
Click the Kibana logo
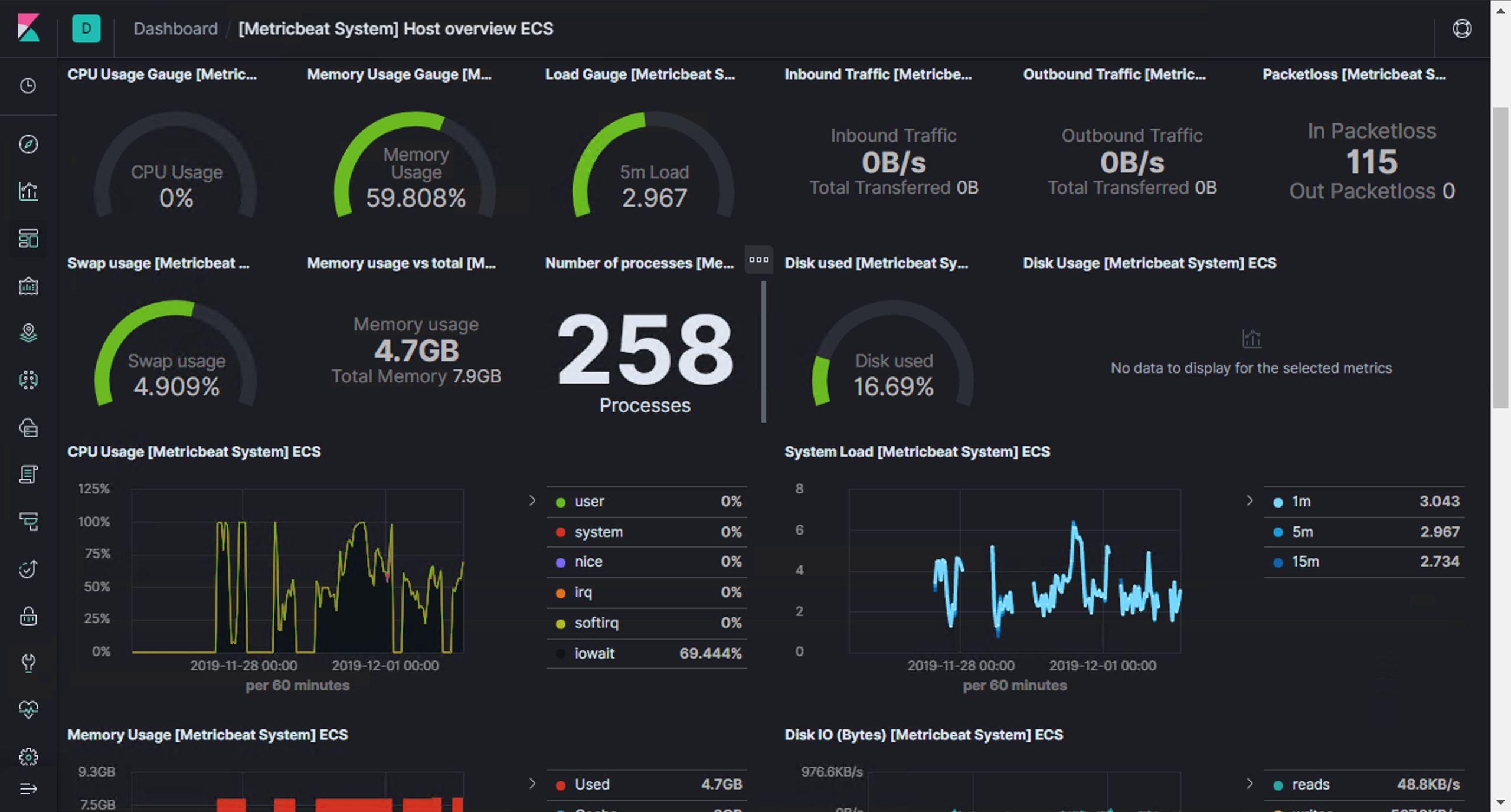tap(28, 28)
